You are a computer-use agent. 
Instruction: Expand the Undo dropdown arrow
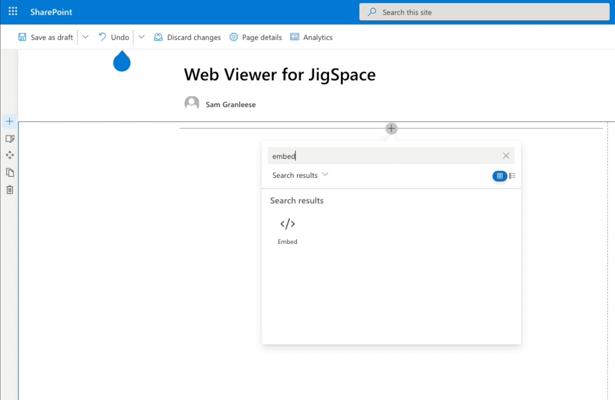click(x=141, y=37)
